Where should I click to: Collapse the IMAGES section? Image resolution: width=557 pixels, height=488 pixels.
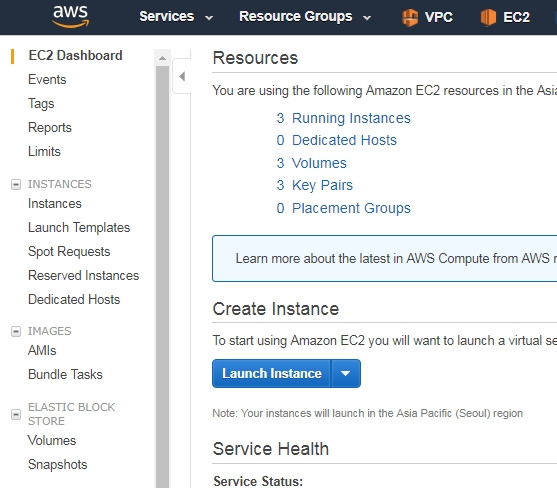(x=16, y=331)
